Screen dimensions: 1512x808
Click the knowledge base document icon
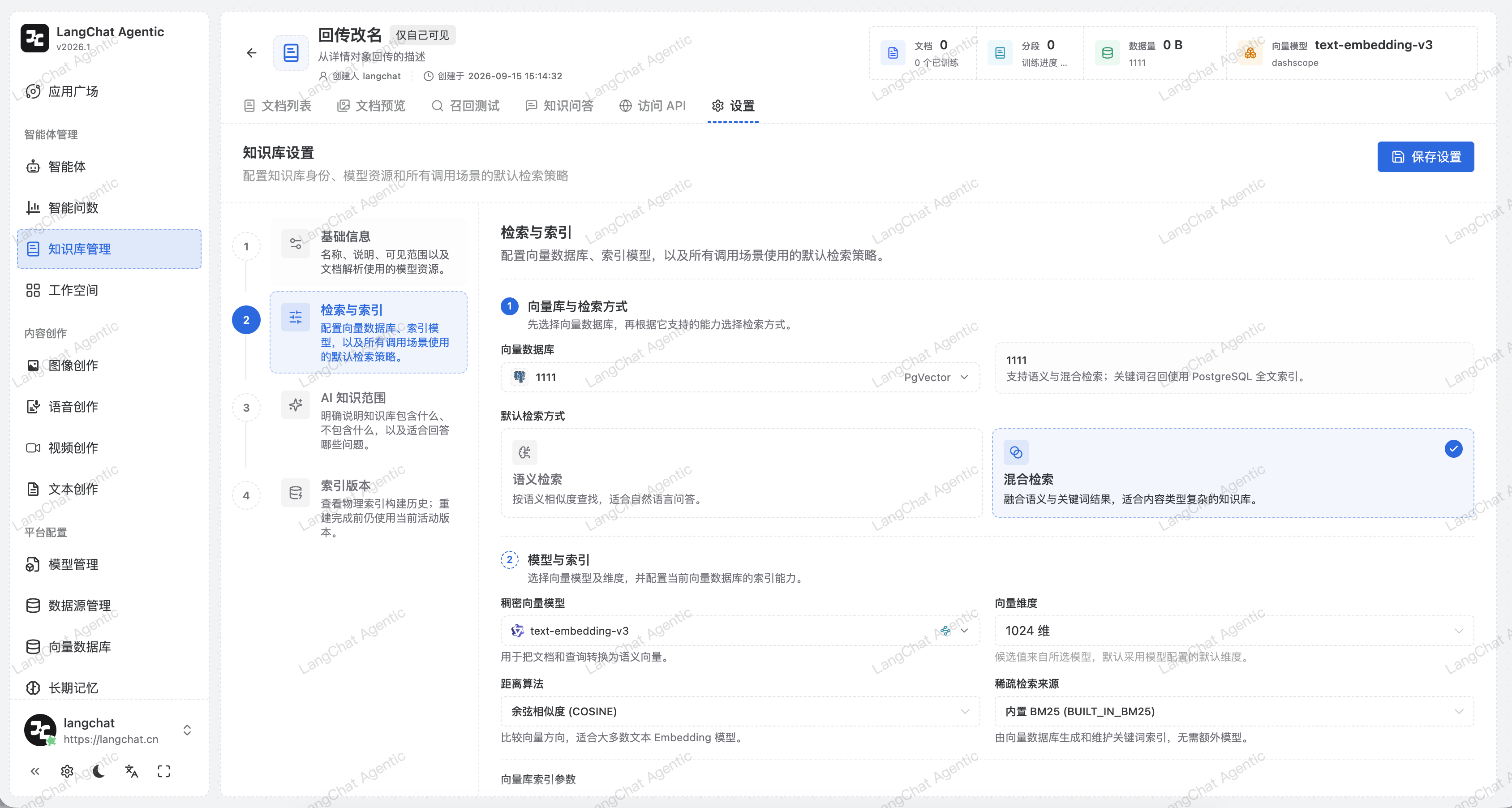click(x=291, y=53)
